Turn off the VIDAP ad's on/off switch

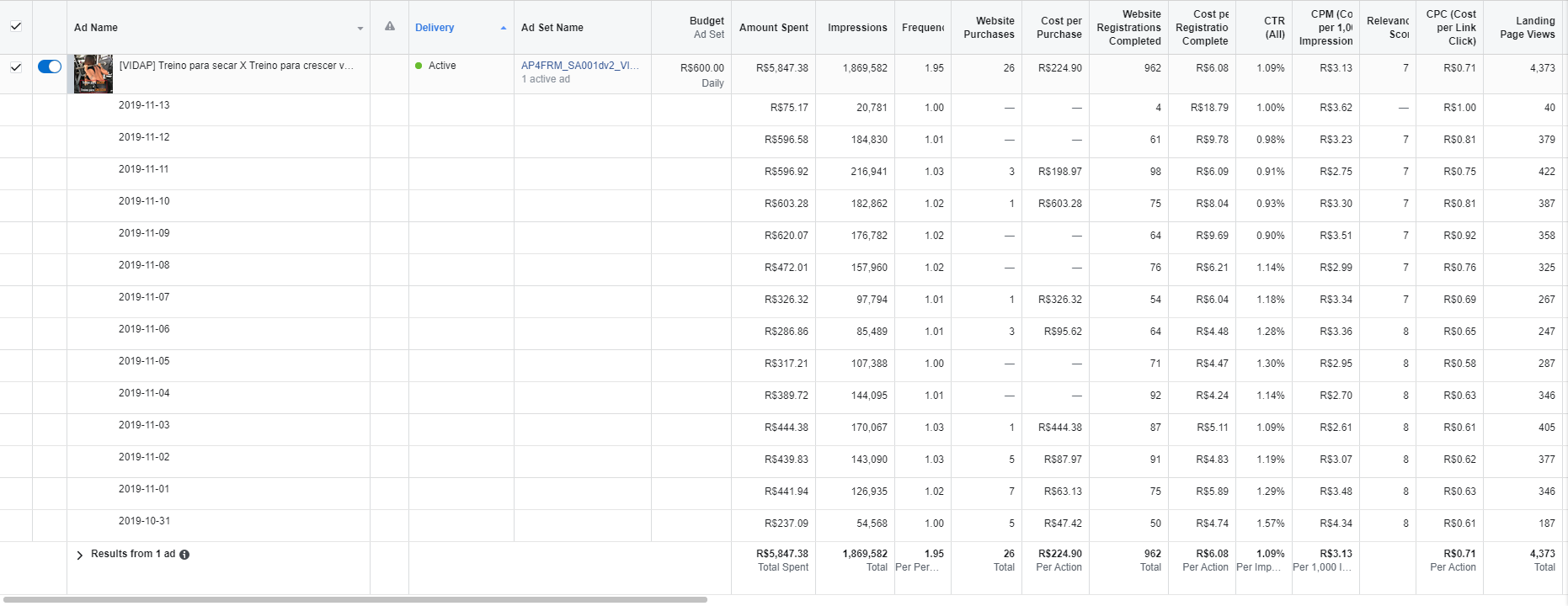50,66
